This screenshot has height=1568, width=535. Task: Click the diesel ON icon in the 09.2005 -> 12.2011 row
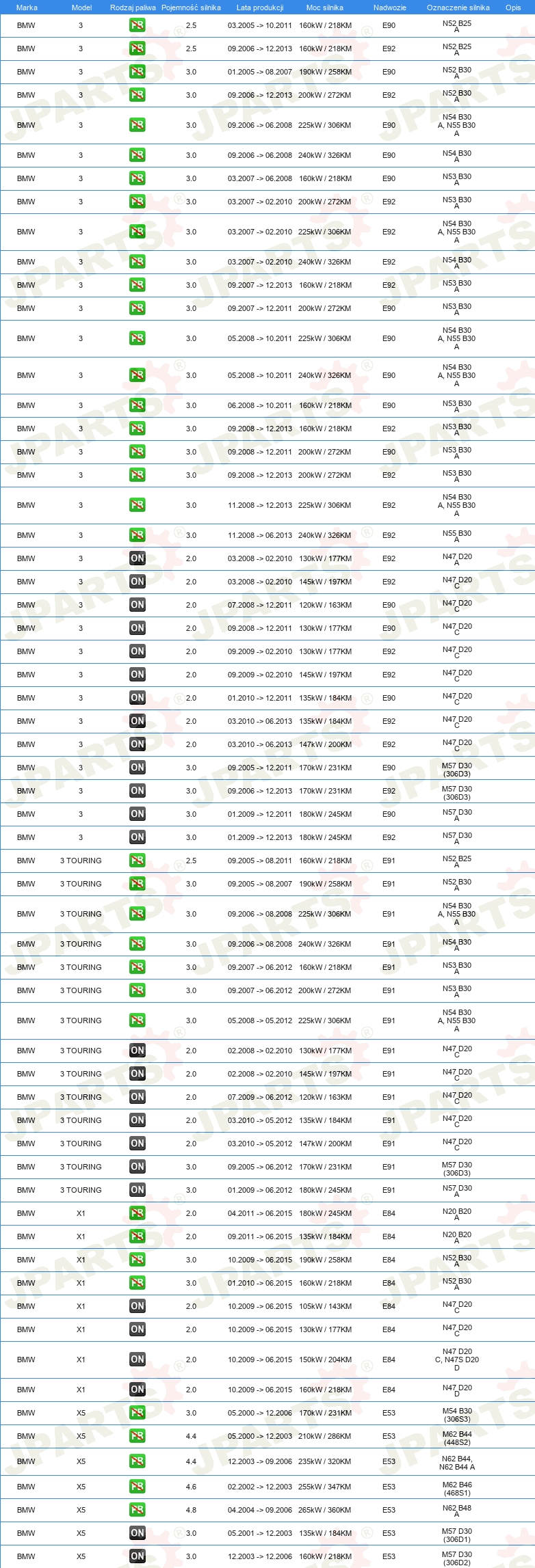pyautogui.click(x=137, y=768)
